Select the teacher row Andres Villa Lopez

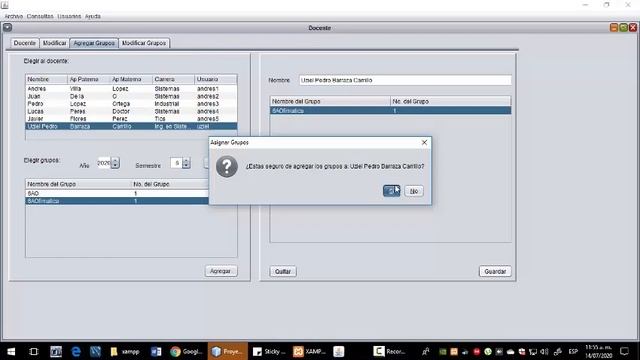coord(131,89)
